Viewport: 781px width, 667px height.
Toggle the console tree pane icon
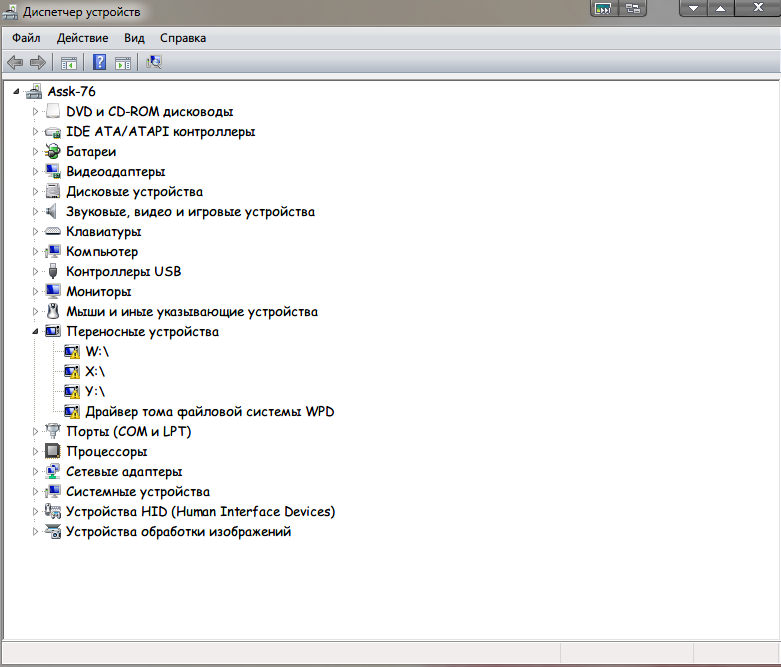point(69,63)
